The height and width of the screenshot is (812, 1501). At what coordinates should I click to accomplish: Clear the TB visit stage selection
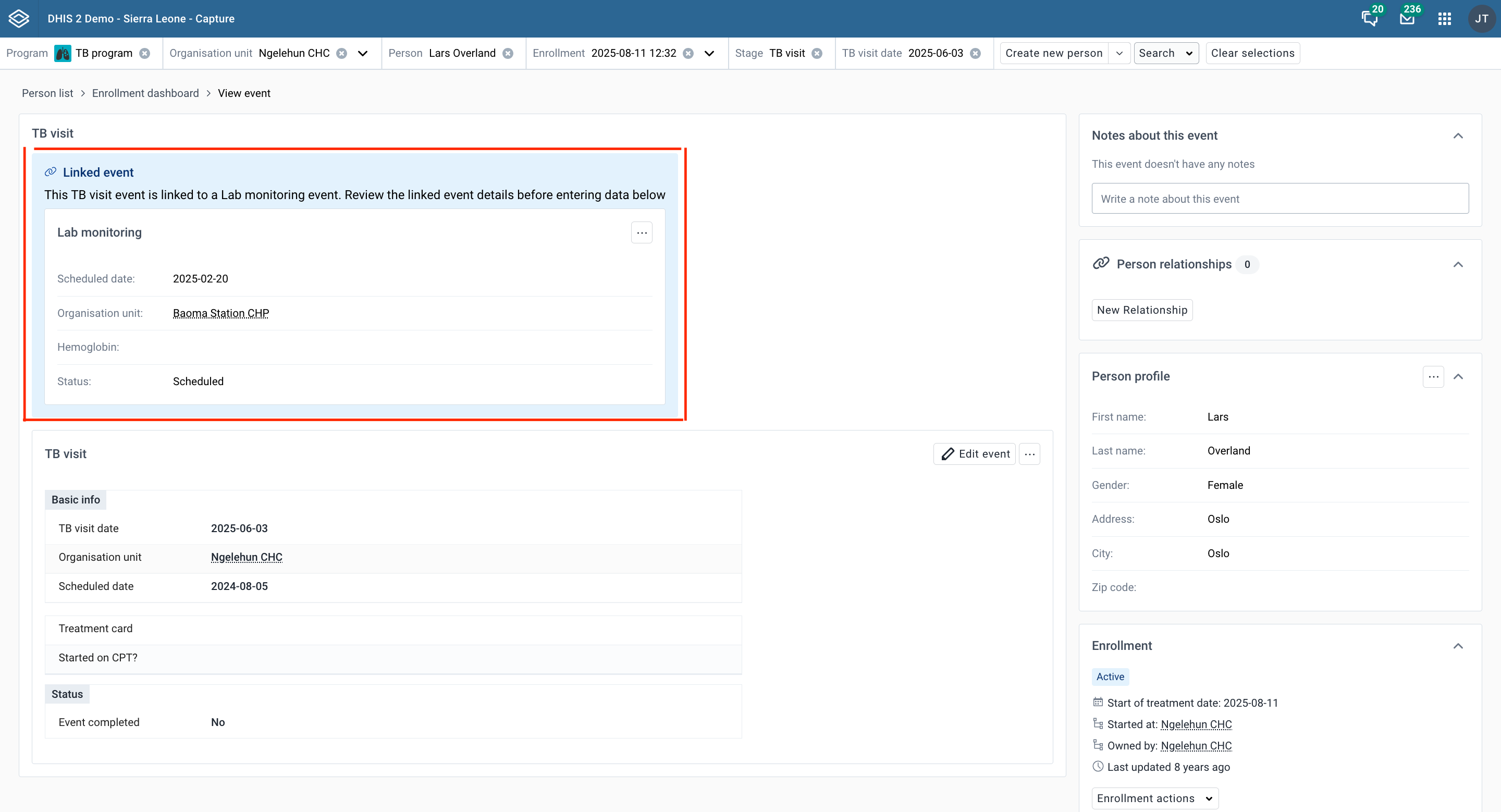(817, 54)
